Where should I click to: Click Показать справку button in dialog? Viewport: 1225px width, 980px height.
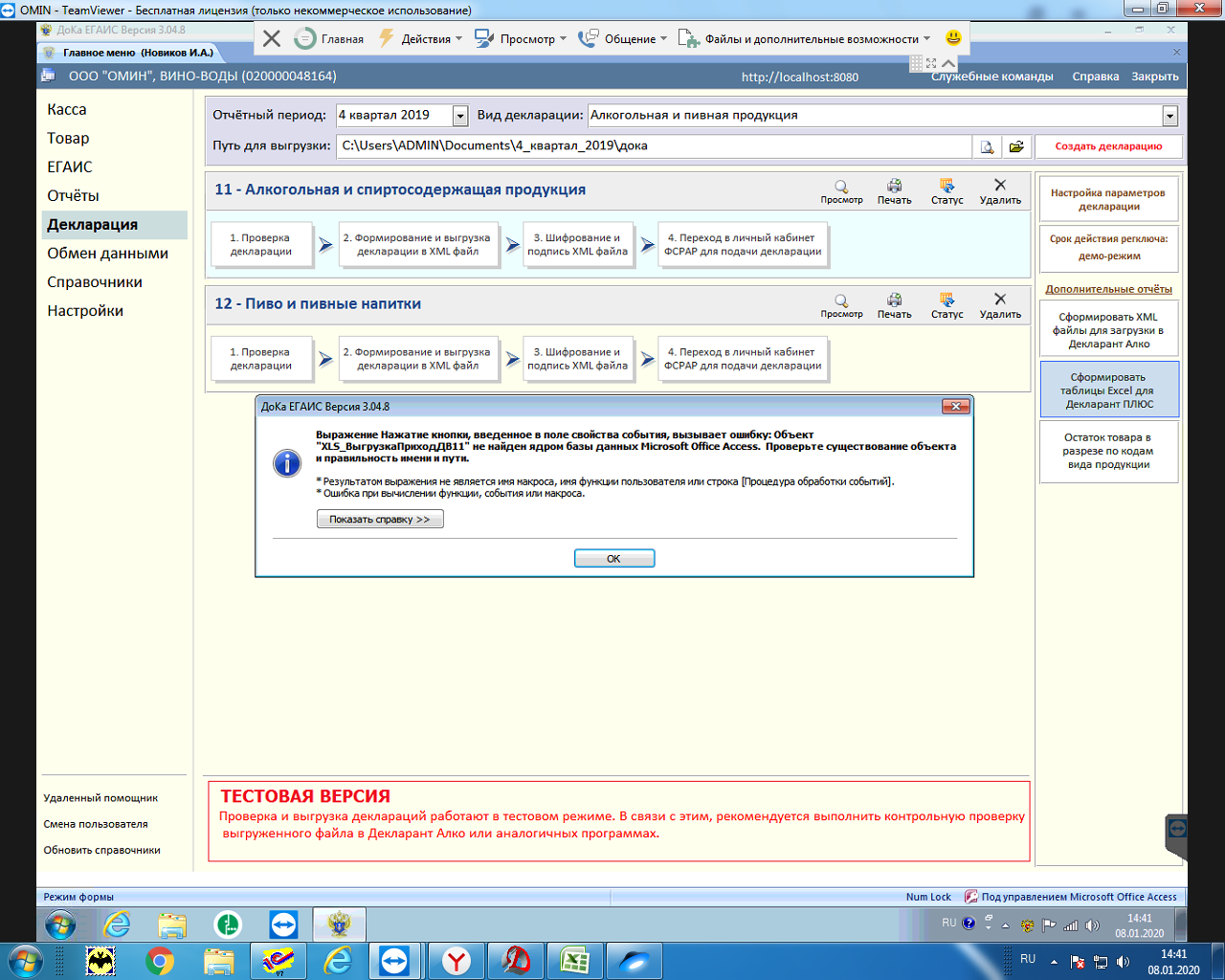(380, 520)
